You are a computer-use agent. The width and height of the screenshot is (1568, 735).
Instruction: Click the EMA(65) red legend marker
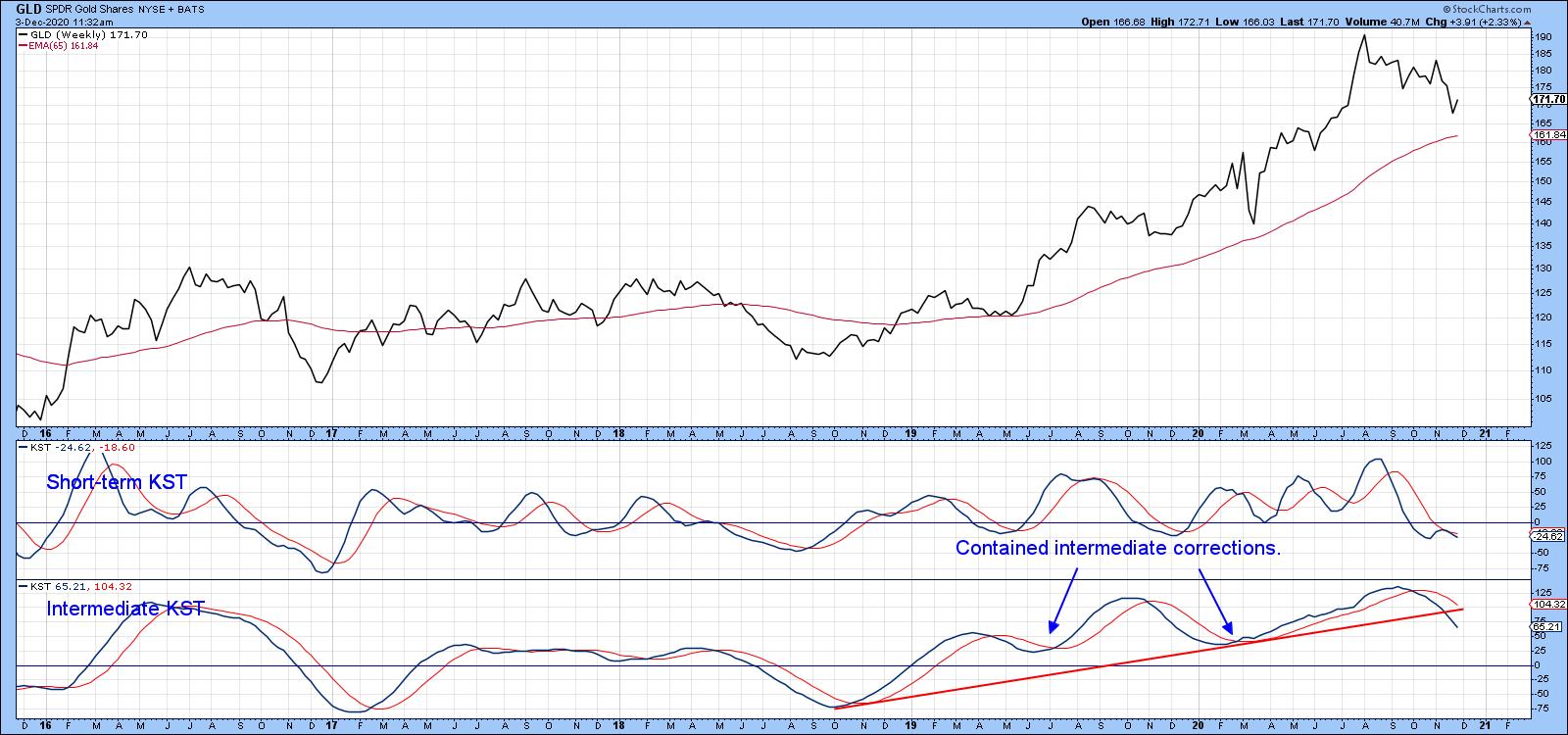point(23,45)
